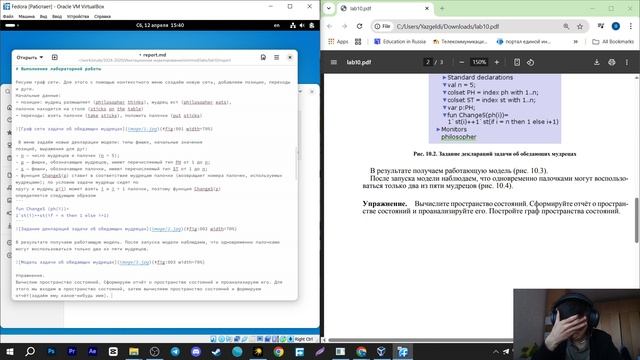Reload the page in Chrome
640x360 pixels.
(359, 26)
